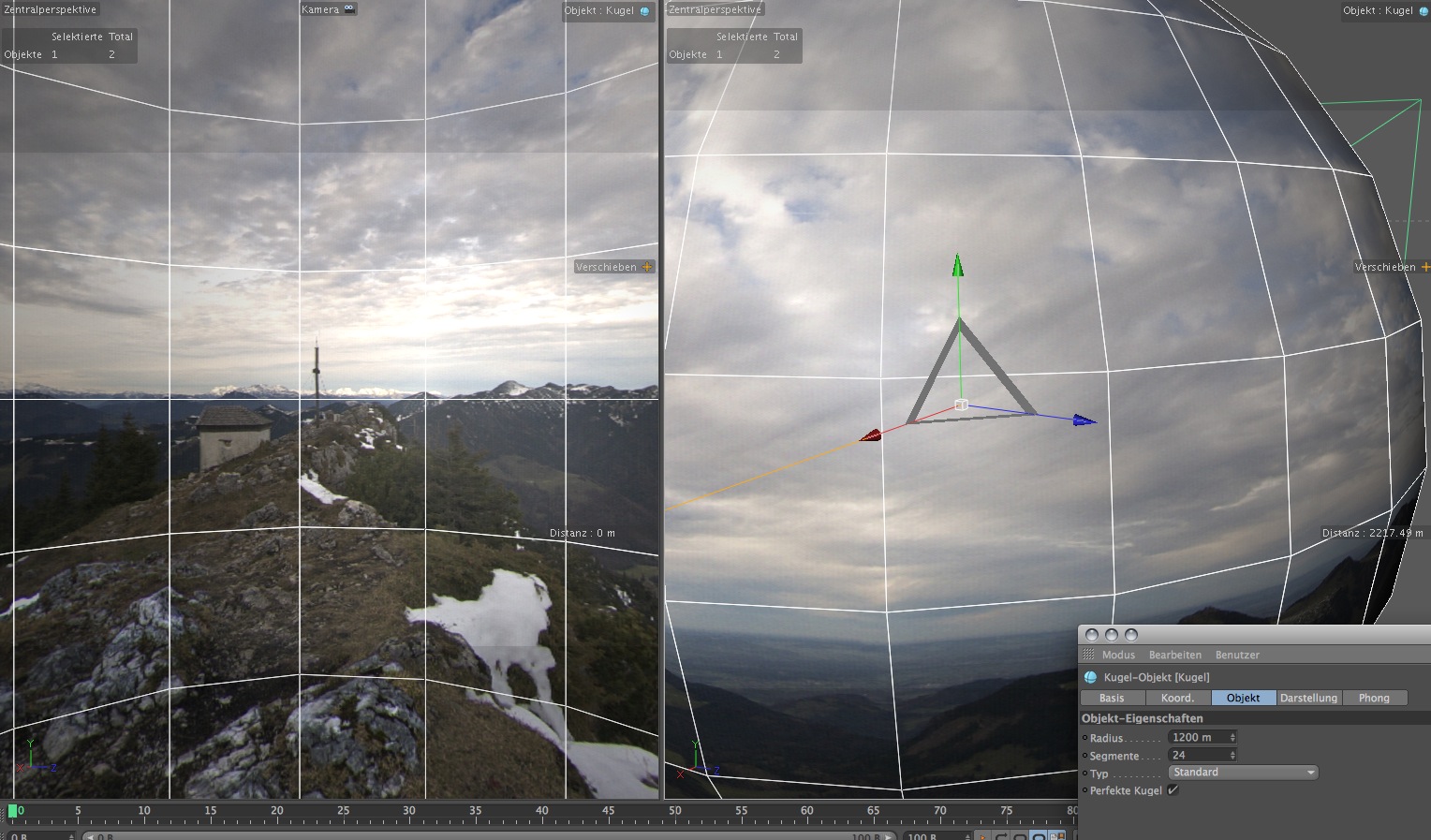This screenshot has height=840, width=1431.
Task: Click the Verschieben move icon in left viewport
Action: pos(646,267)
